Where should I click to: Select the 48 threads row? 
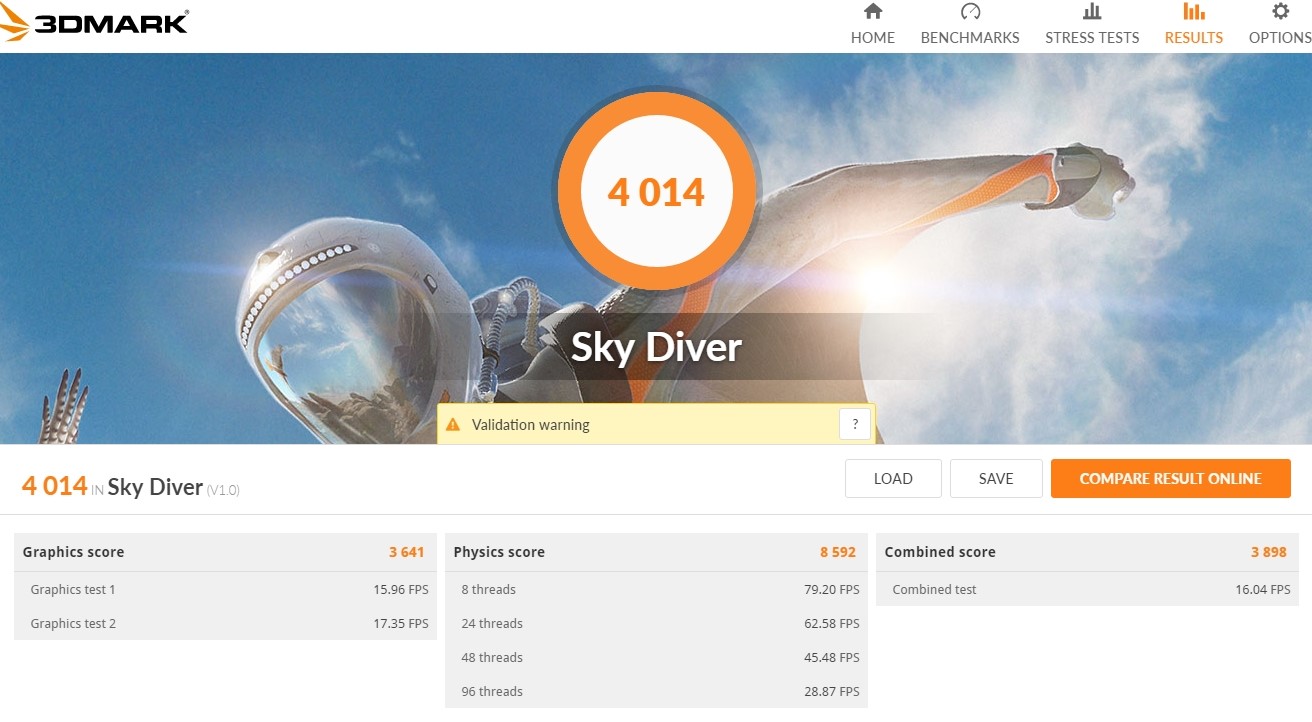click(x=656, y=657)
